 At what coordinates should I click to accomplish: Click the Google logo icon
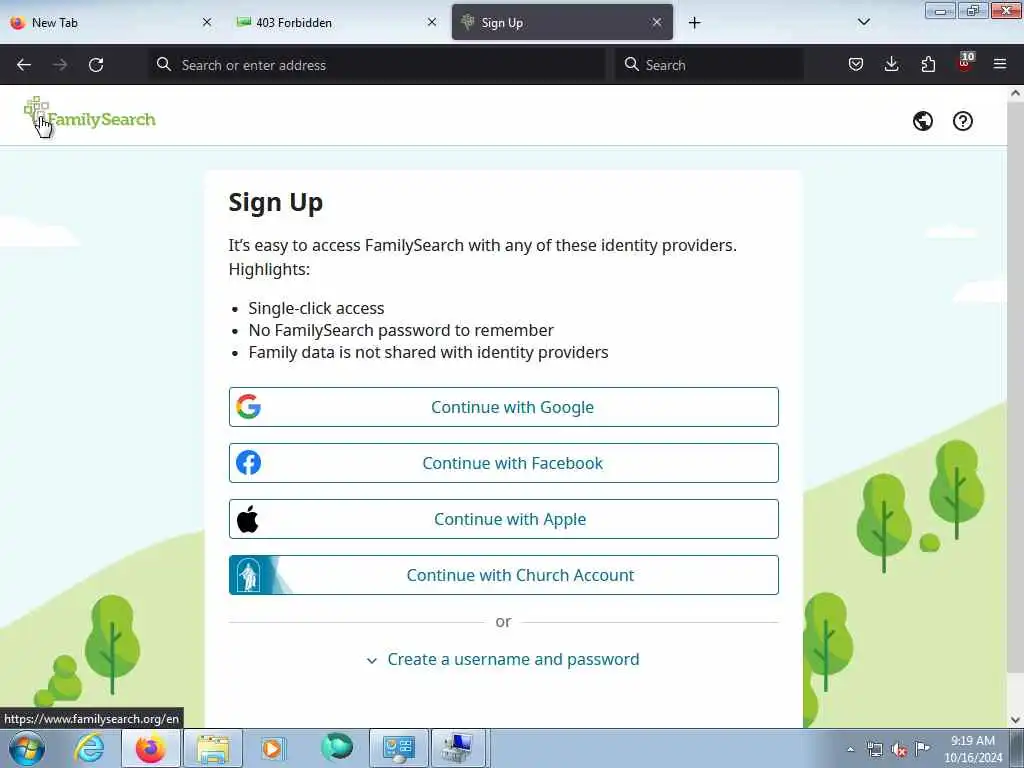248,406
